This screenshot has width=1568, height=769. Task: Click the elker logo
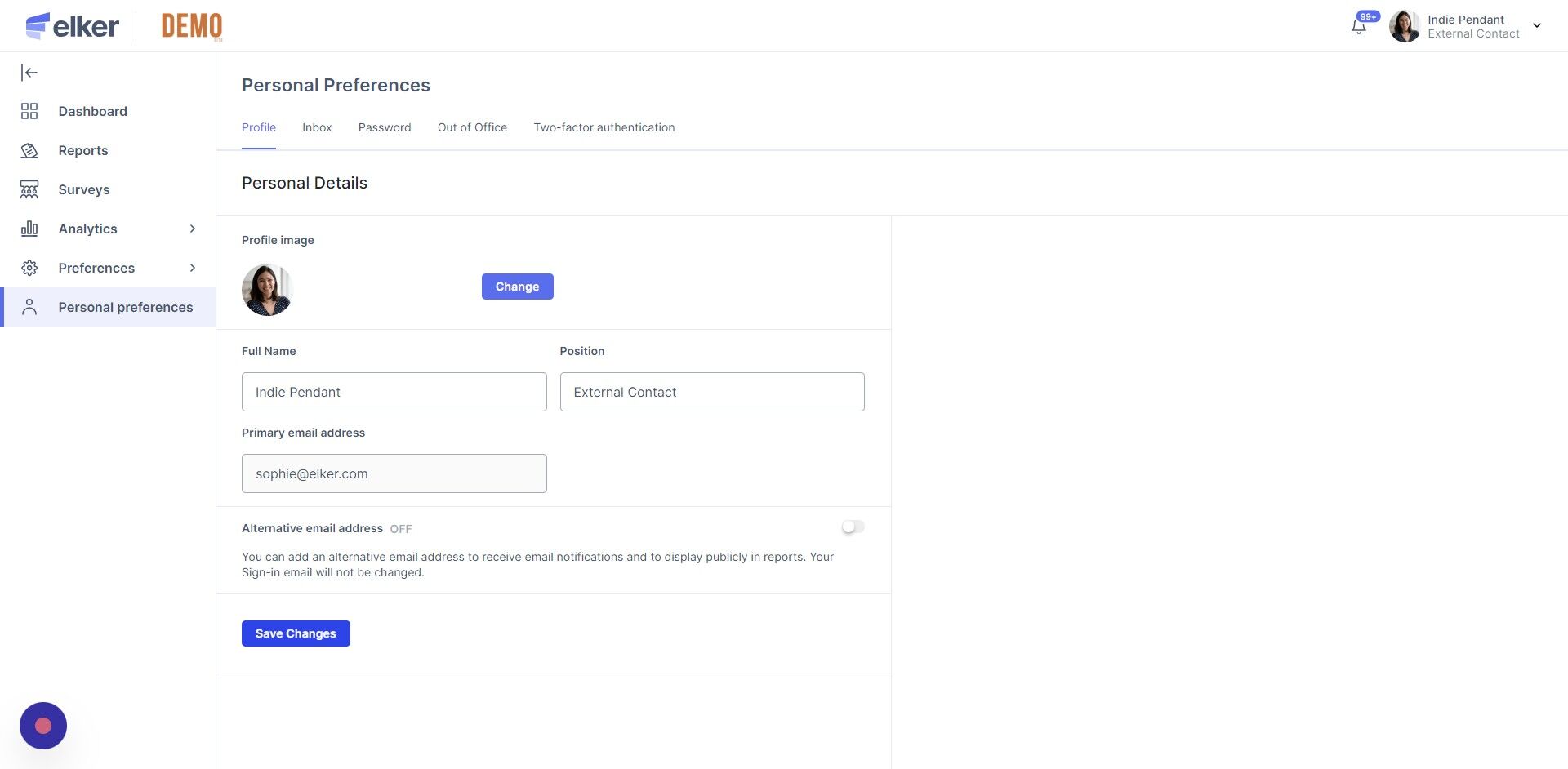(x=73, y=26)
